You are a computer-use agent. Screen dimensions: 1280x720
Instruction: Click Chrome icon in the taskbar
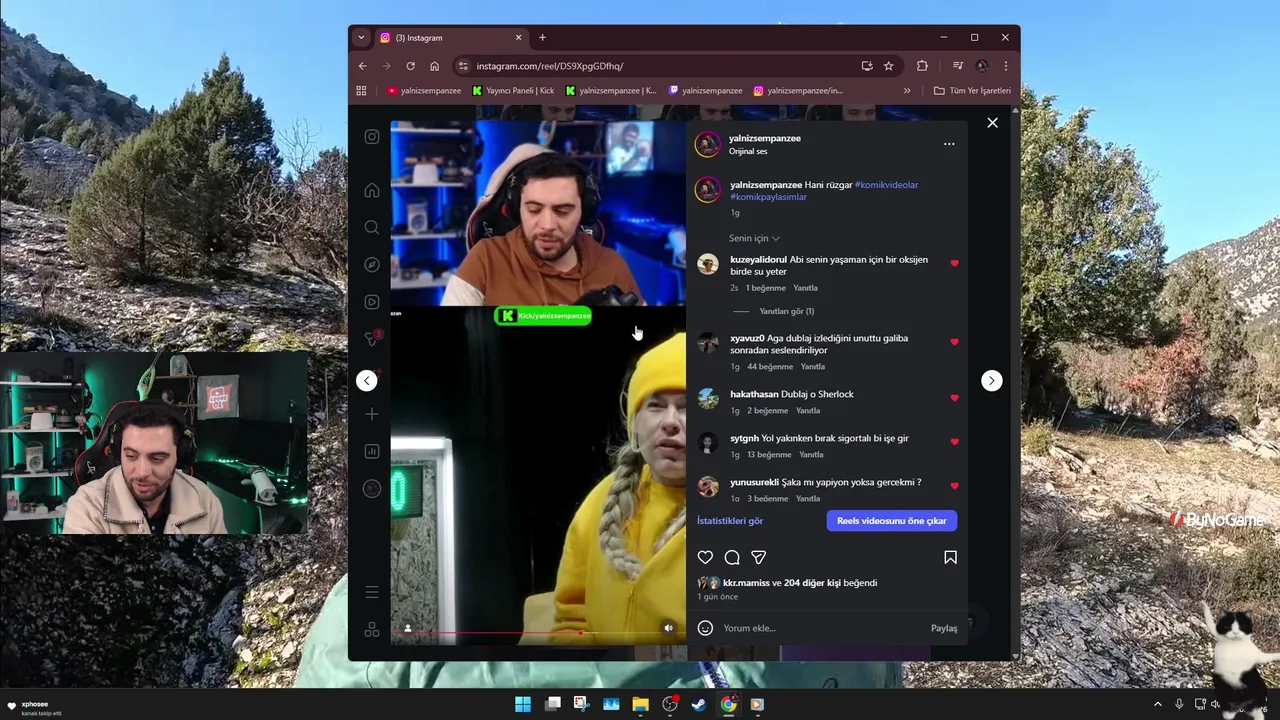coord(729,704)
